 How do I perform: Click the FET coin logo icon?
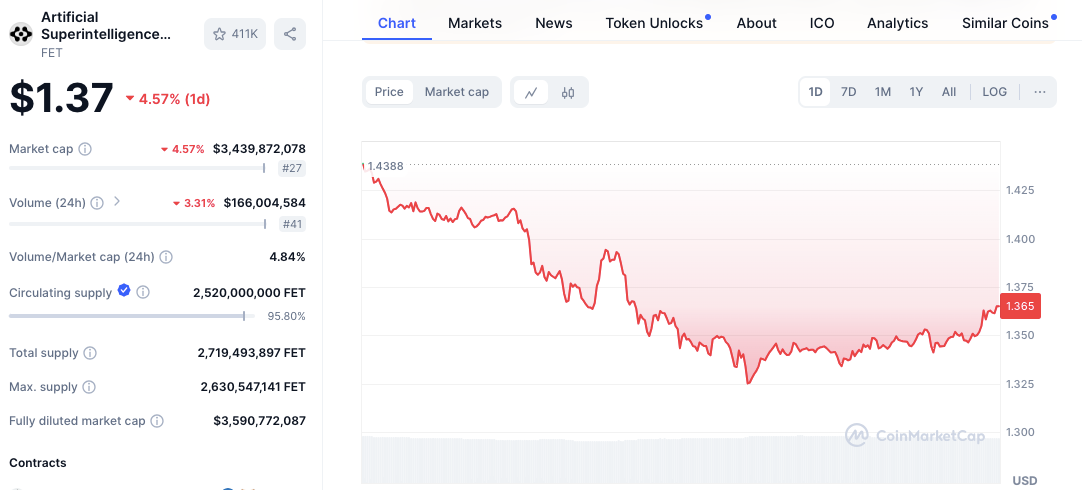21,34
